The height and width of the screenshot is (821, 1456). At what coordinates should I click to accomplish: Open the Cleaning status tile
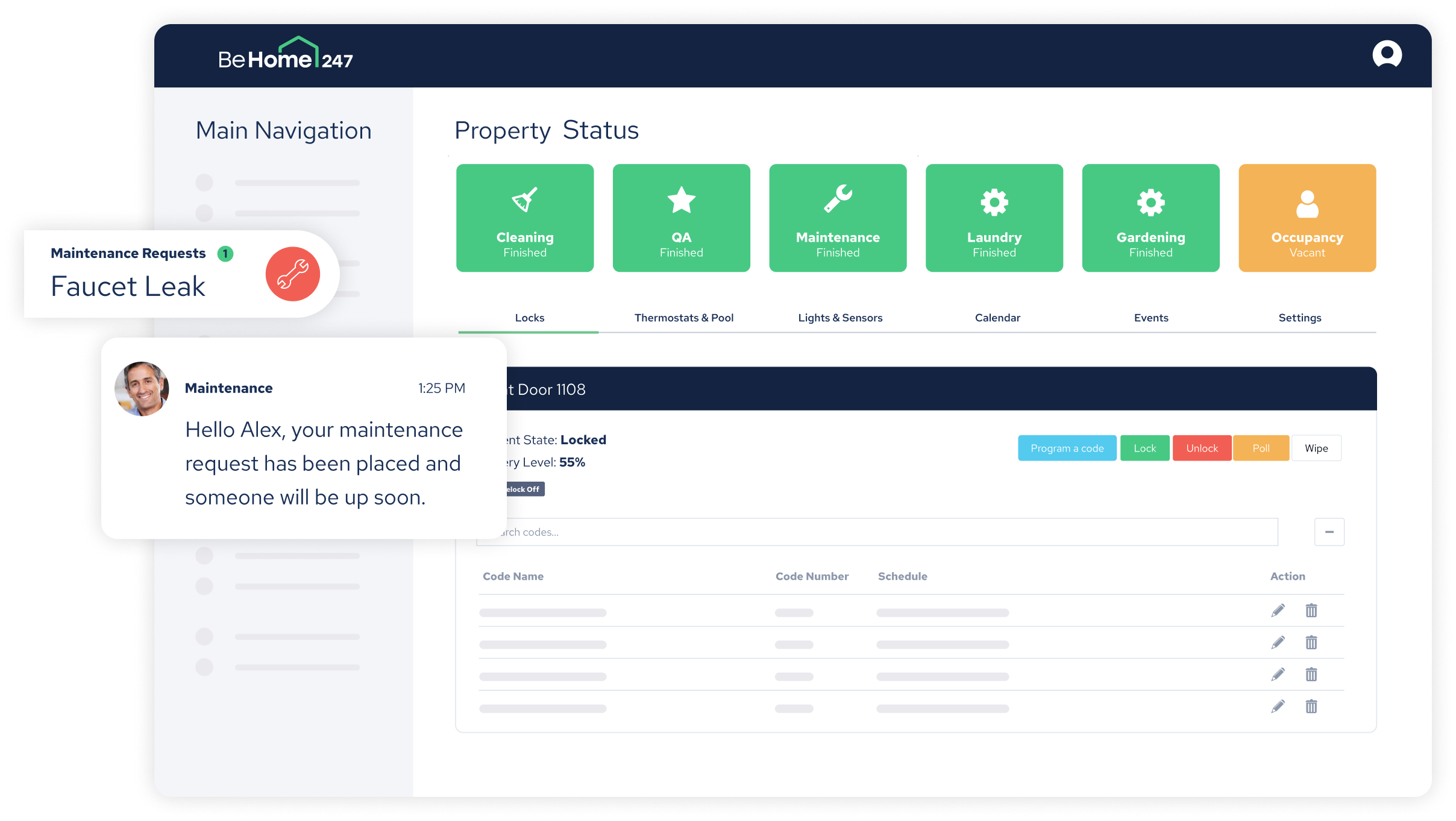(524, 218)
